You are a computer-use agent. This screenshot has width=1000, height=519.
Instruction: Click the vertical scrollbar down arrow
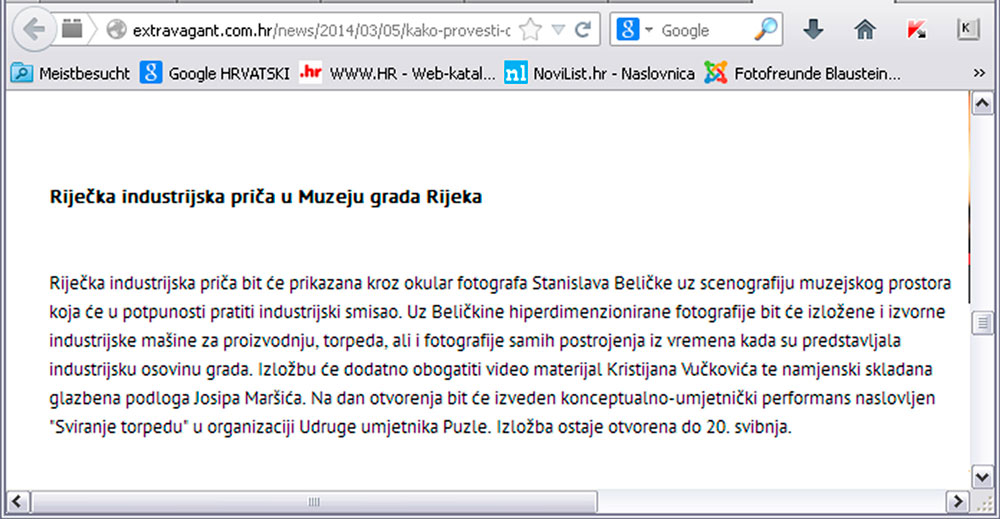982,476
